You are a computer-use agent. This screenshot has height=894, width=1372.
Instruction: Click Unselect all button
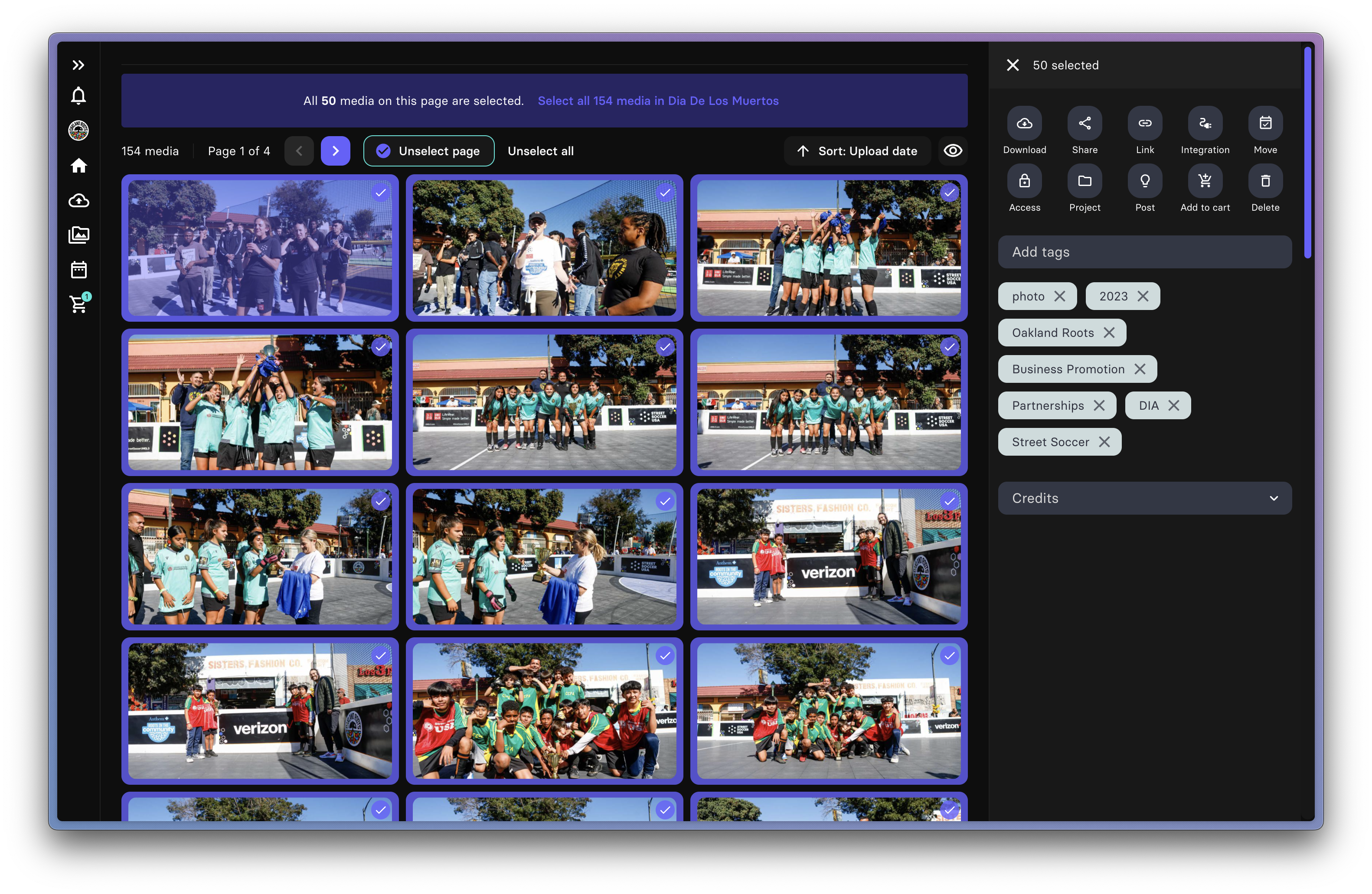click(540, 151)
